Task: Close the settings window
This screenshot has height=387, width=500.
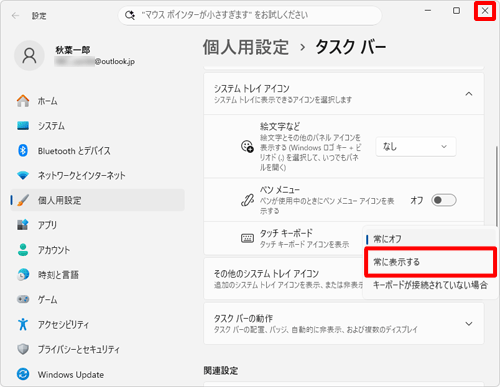Action: (x=485, y=11)
